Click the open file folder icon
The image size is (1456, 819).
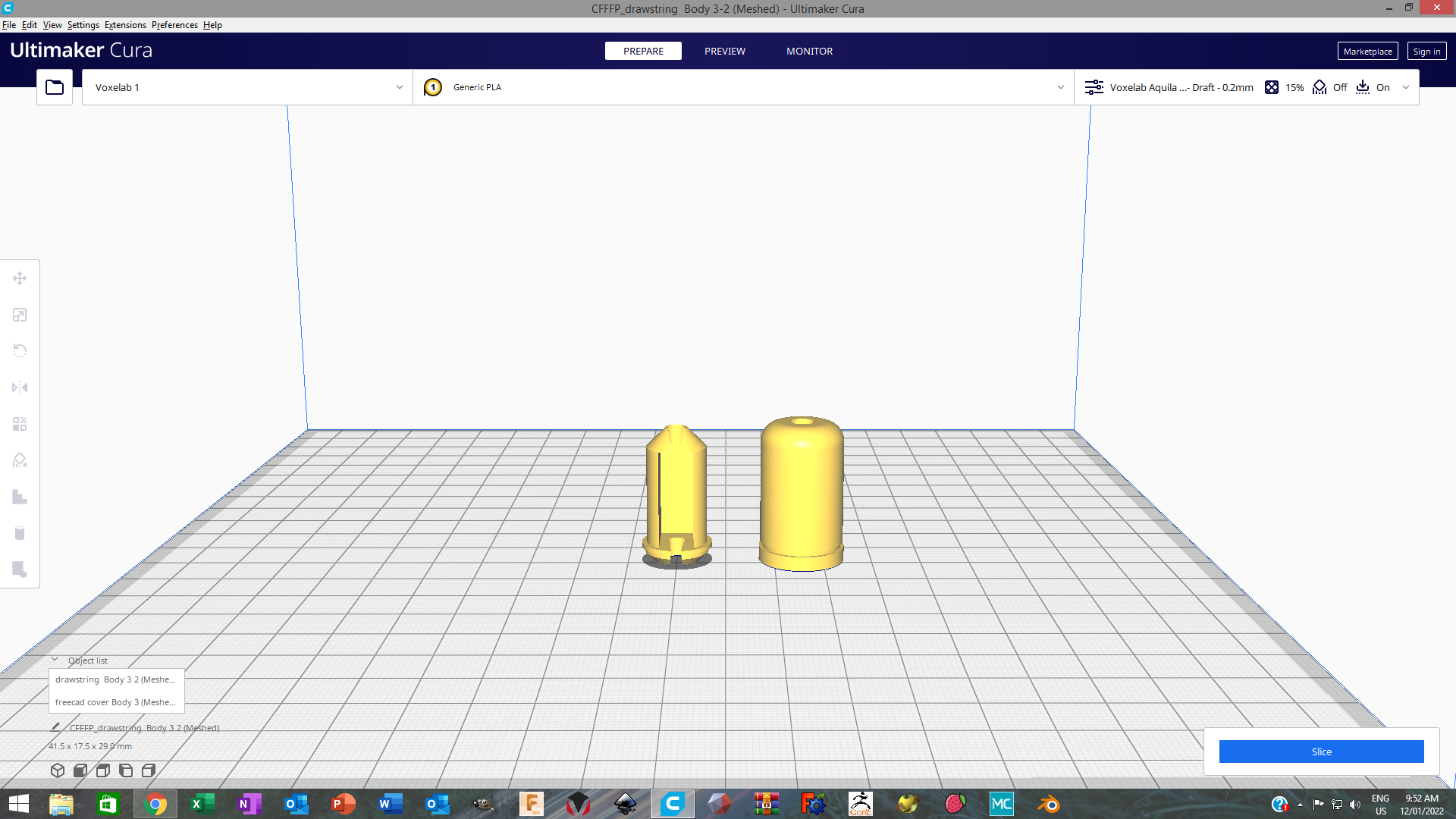(x=55, y=87)
